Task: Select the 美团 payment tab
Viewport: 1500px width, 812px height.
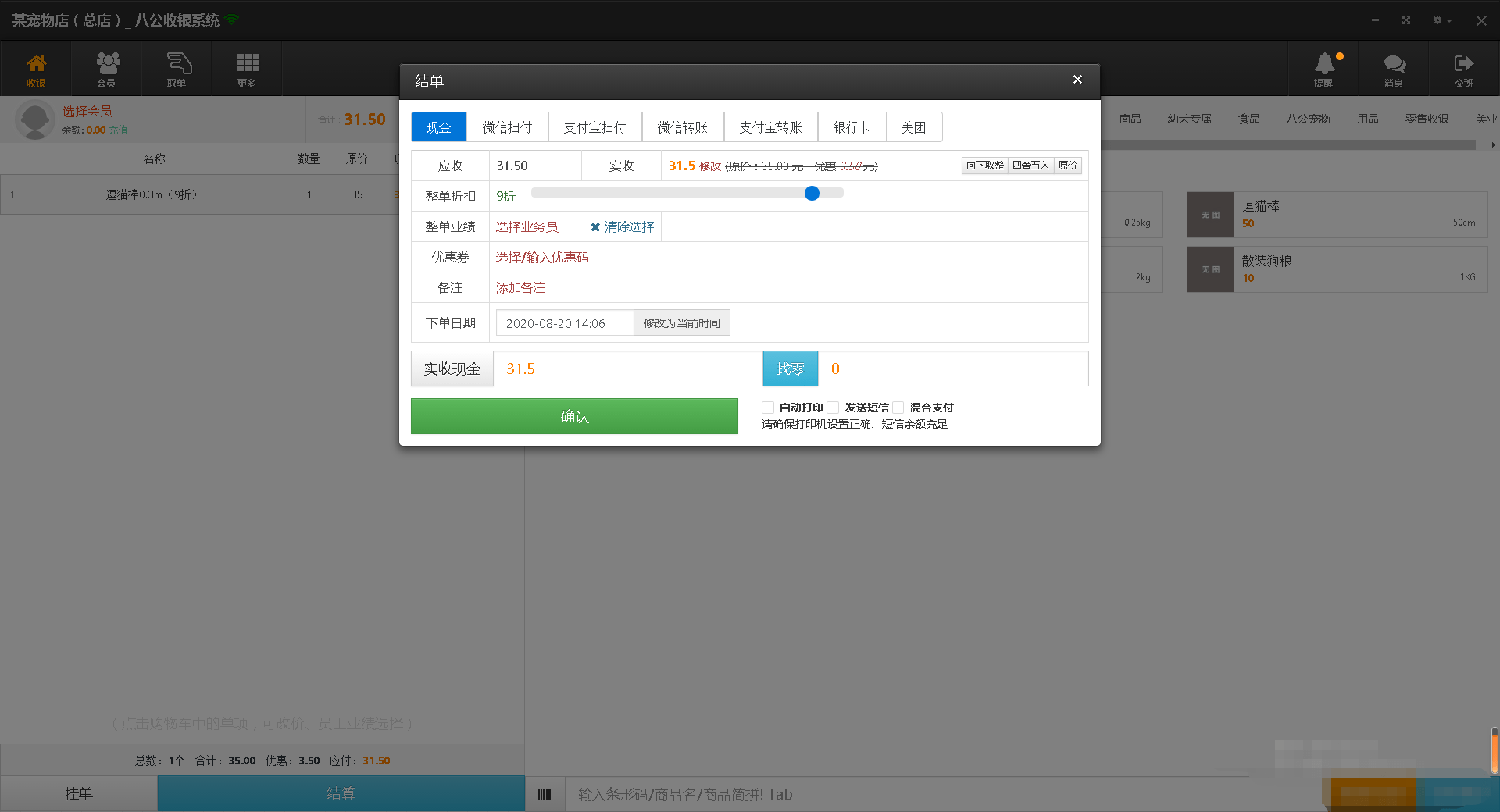Action: coord(913,127)
